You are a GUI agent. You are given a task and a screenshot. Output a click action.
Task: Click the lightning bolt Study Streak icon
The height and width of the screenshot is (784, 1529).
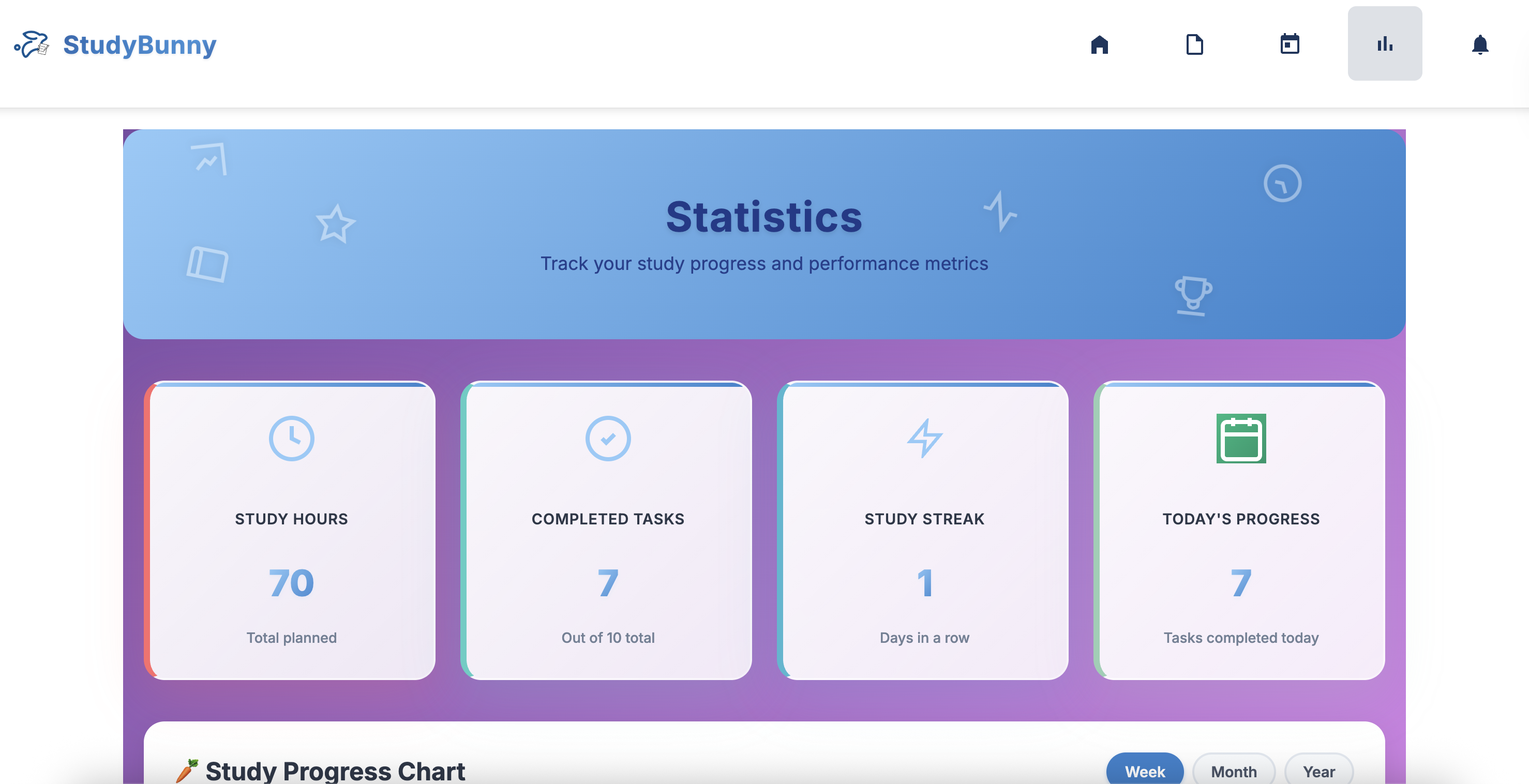[924, 438]
